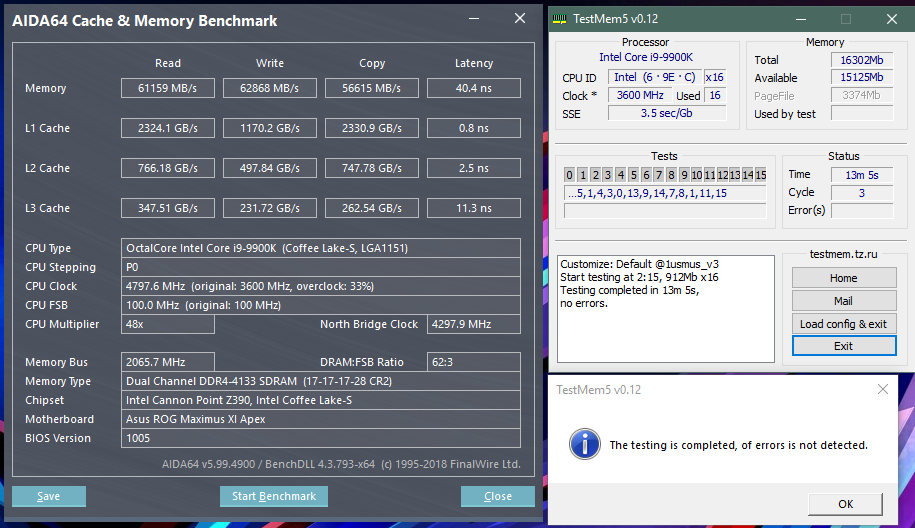
Task: Click the Status Time value 13m 5s
Action: tap(862, 174)
